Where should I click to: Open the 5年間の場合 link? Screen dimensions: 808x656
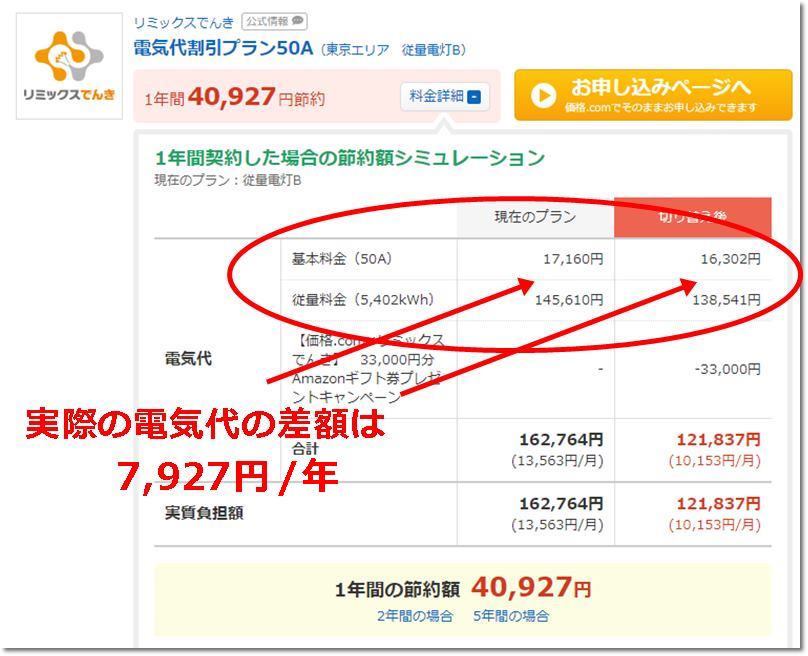pyautogui.click(x=511, y=616)
